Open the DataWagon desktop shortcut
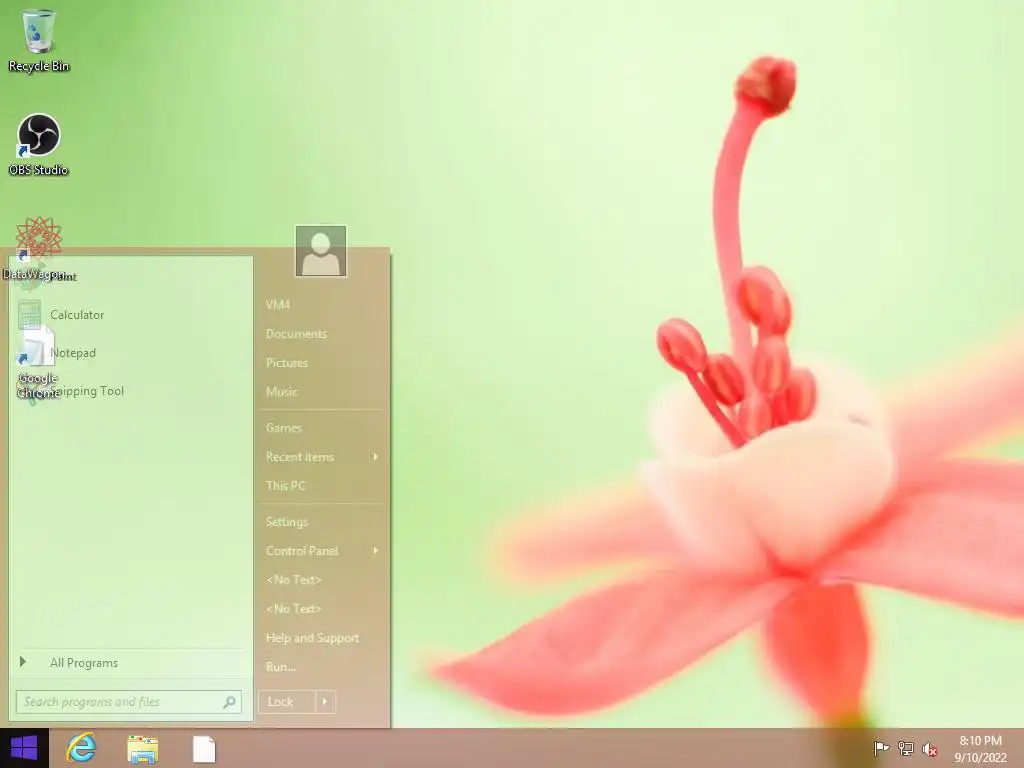 tap(36, 248)
